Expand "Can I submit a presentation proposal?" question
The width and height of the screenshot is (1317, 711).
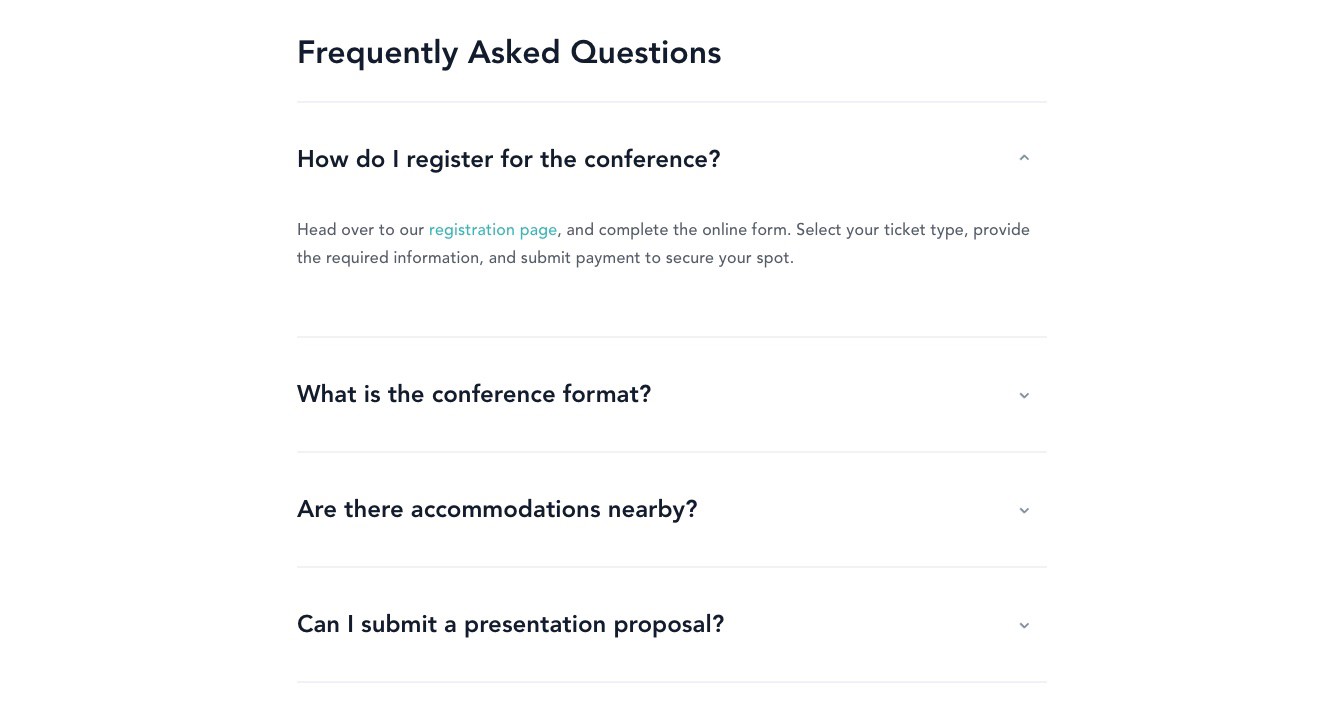(510, 624)
